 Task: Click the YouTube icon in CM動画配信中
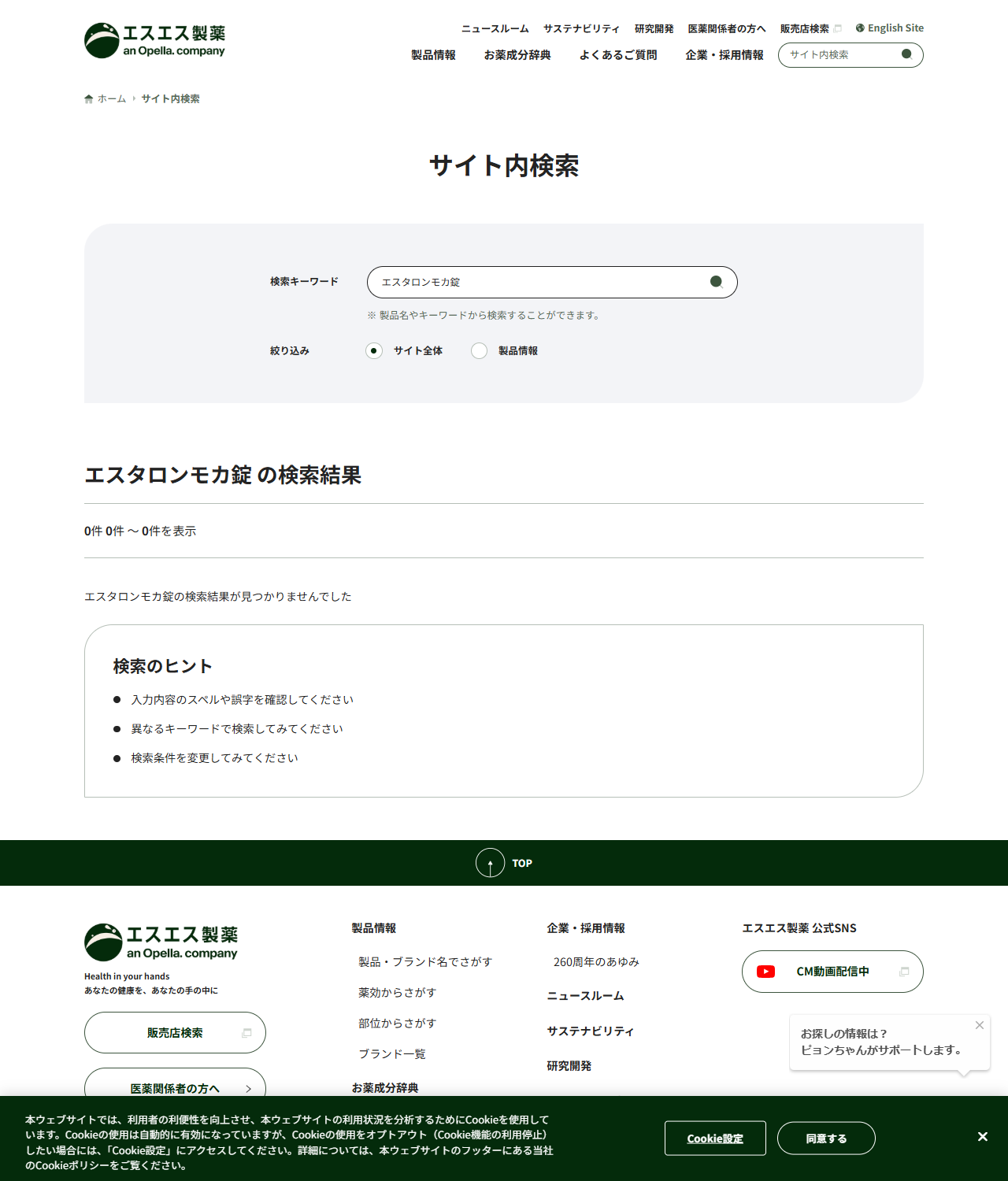tap(765, 972)
